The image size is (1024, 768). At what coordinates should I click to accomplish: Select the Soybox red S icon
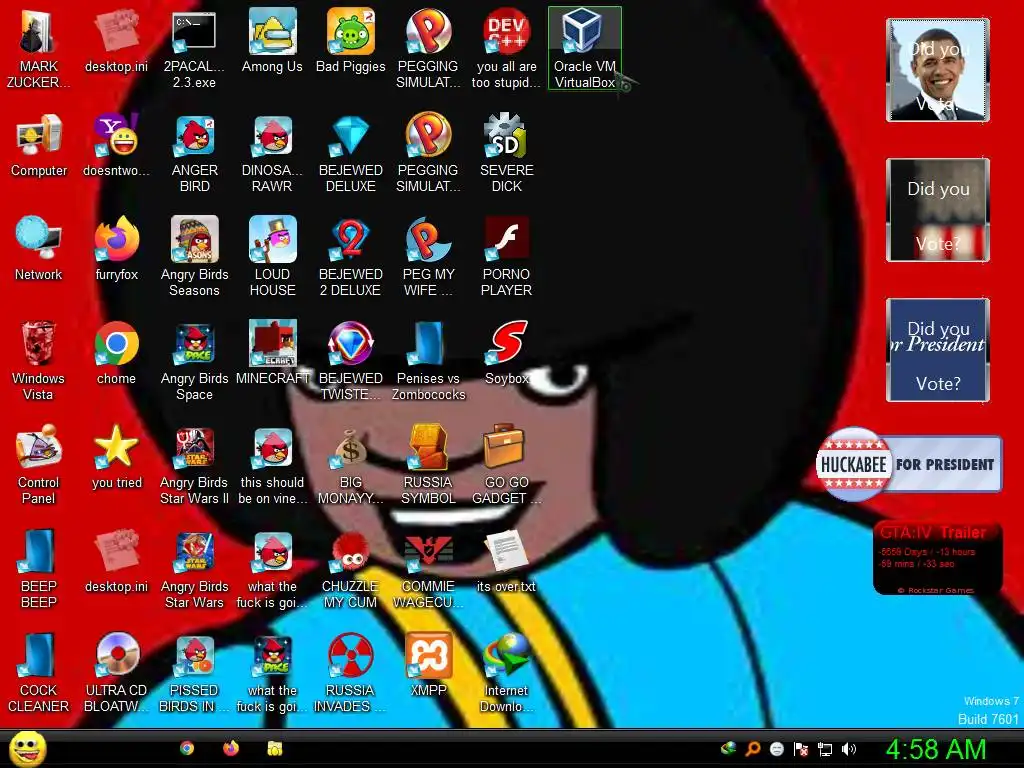pyautogui.click(x=506, y=355)
